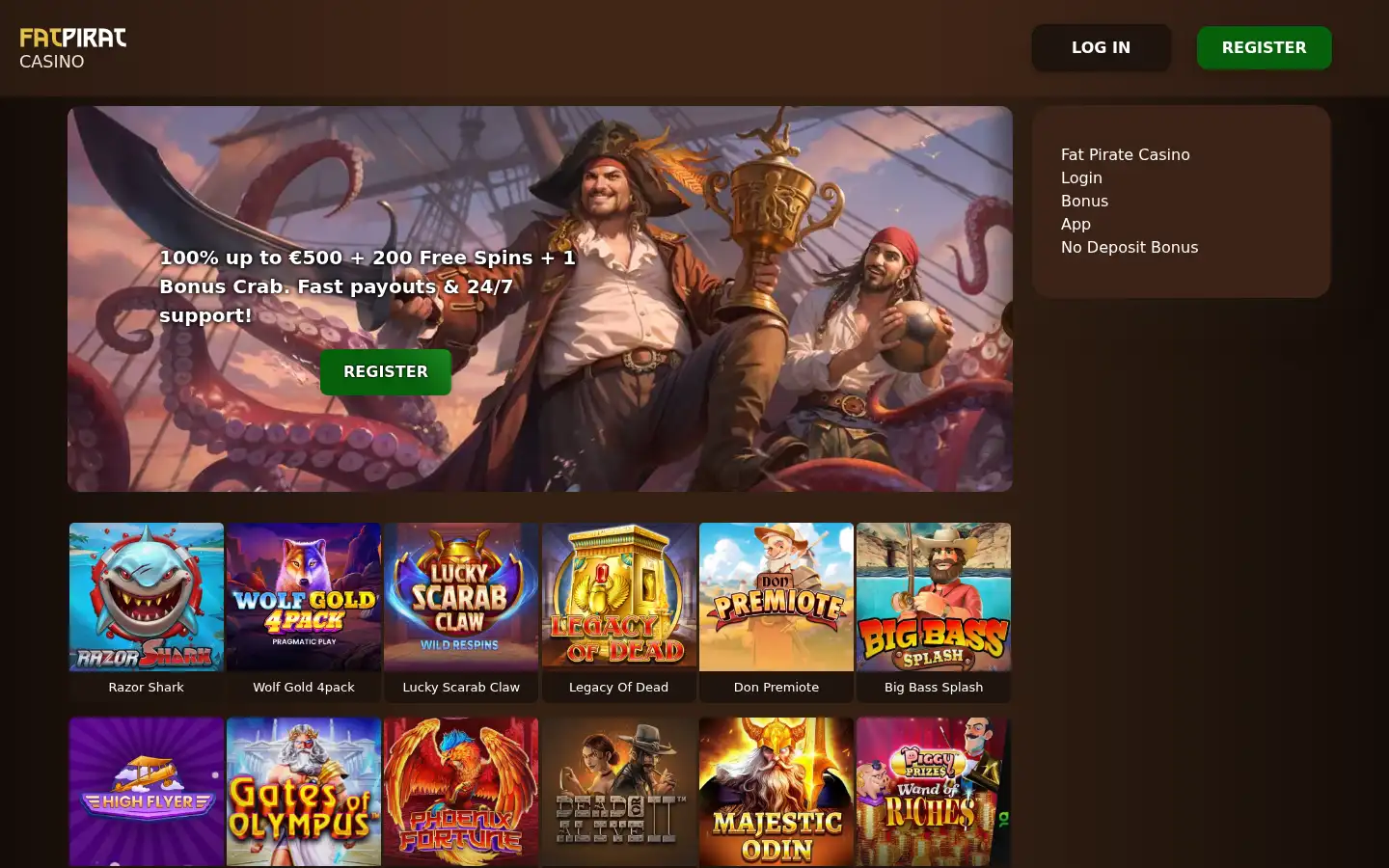Launch the High Flyer game tile

pos(147,792)
